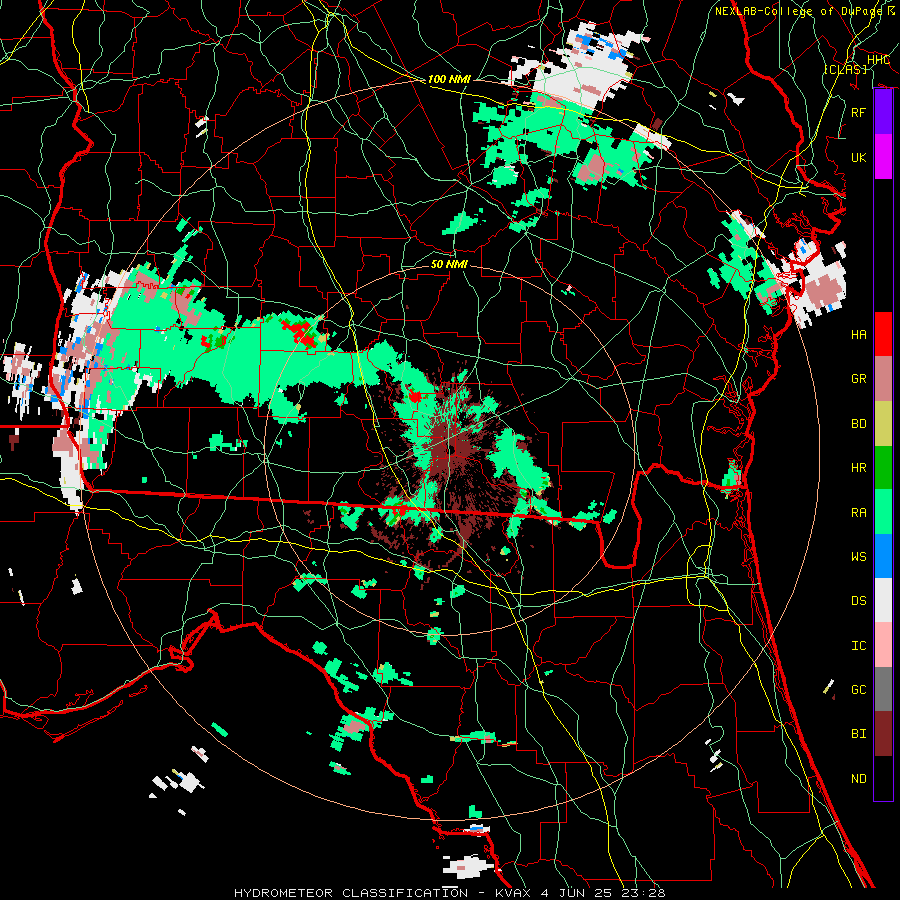Click the '50 NMI' range ring label
The image size is (900, 900).
coord(449,264)
